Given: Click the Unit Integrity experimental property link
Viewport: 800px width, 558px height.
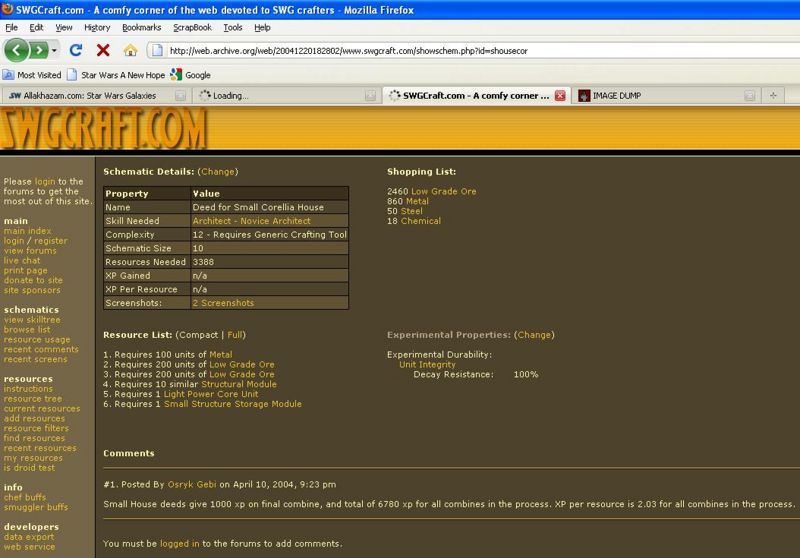Looking at the screenshot, I should pyautogui.click(x=427, y=365).
